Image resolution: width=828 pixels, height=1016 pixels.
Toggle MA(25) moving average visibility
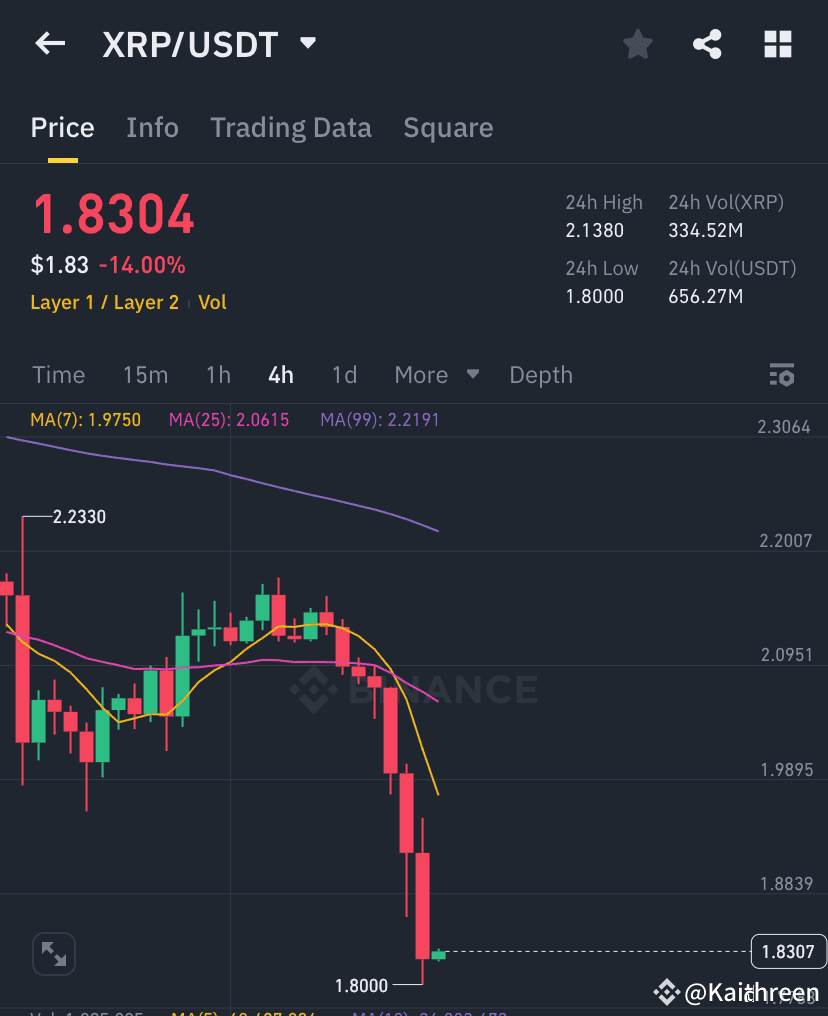coord(228,420)
